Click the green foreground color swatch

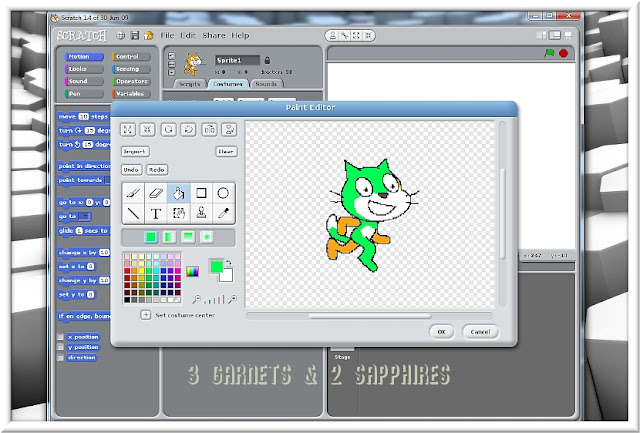pos(216,266)
